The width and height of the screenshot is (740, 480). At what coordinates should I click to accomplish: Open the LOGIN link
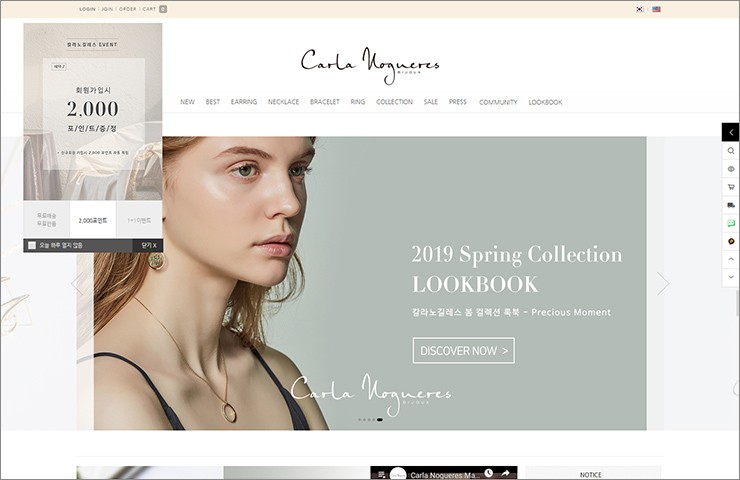(87, 9)
